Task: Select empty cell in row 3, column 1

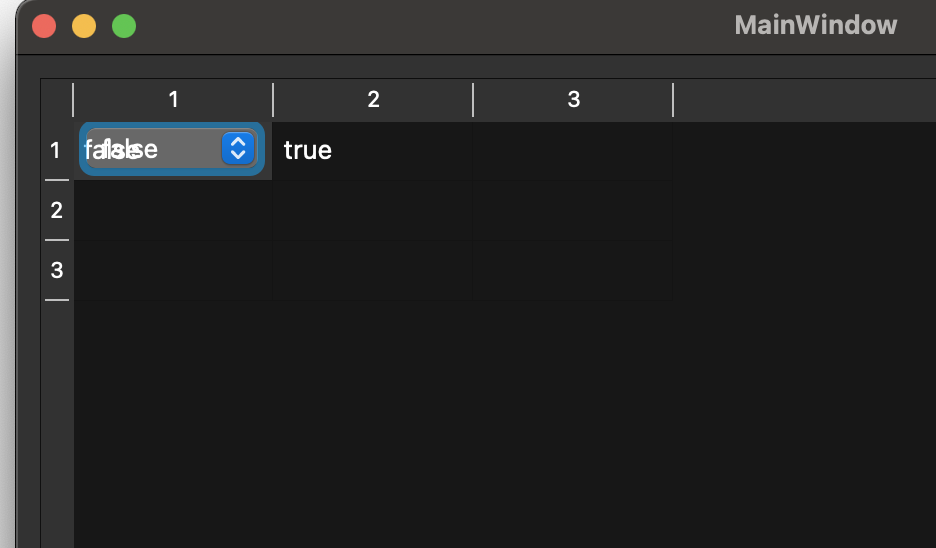Action: (173, 270)
